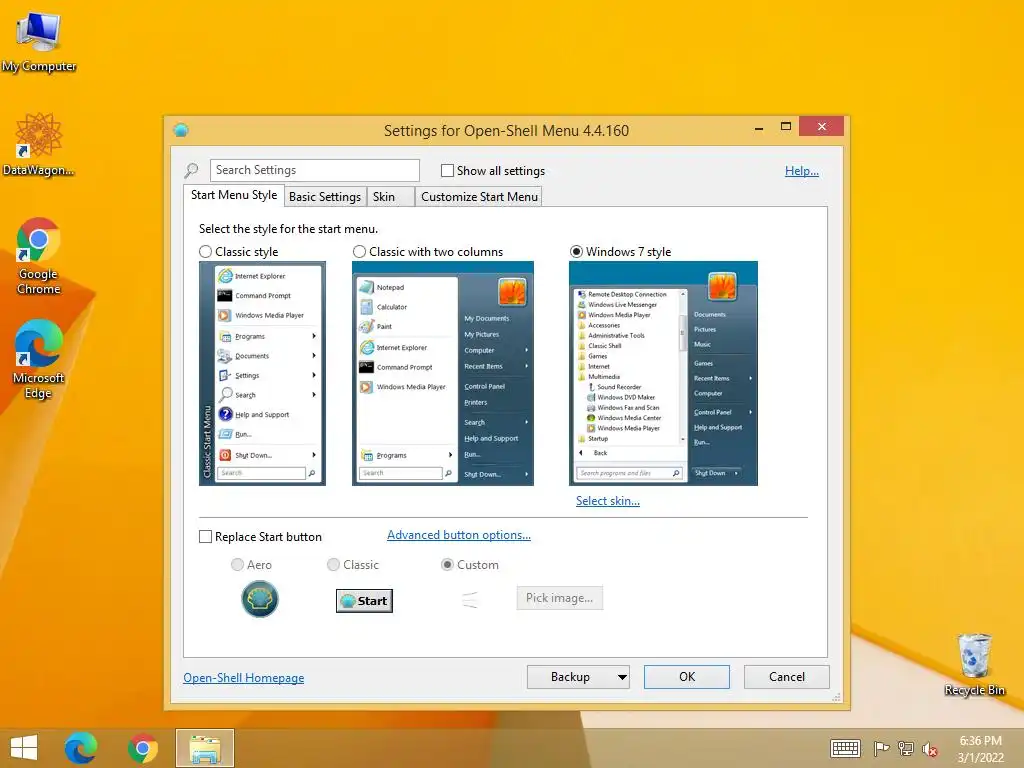Check the Replace Start button box
Screen dimensions: 1024x768
[x=205, y=537]
